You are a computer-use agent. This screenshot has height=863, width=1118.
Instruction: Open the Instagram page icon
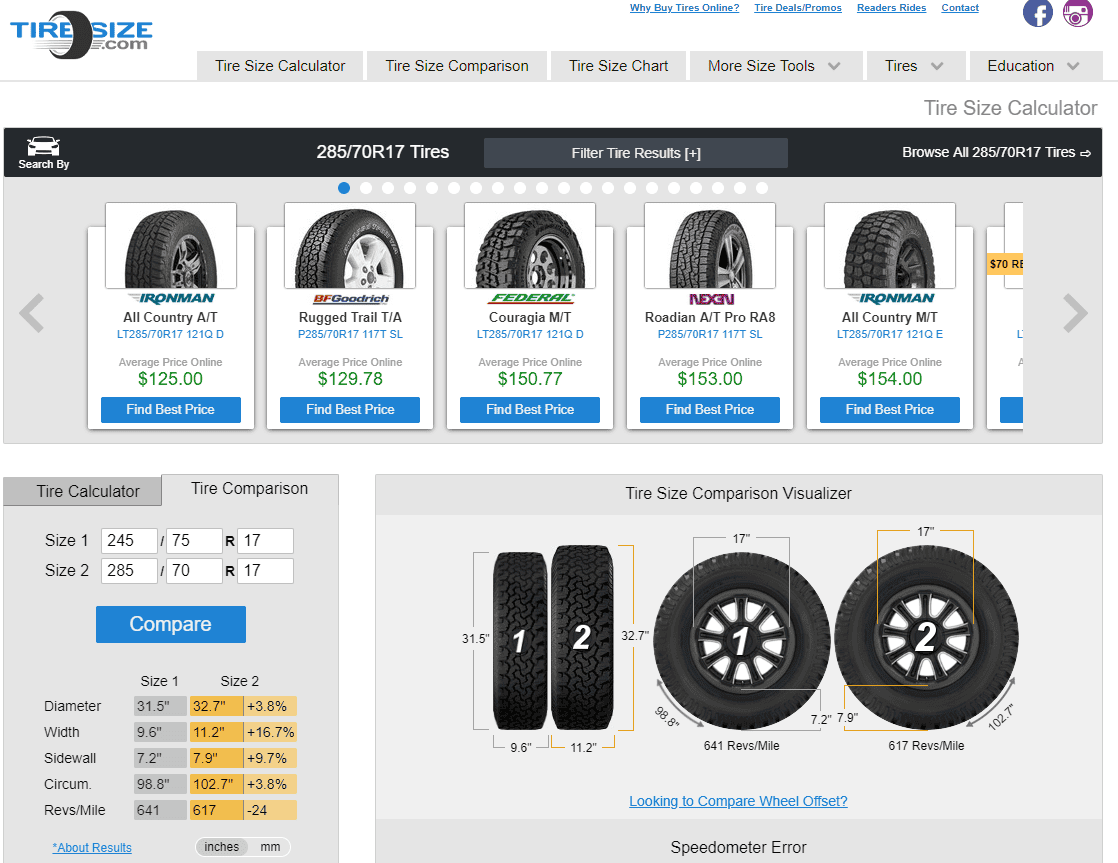tap(1077, 13)
